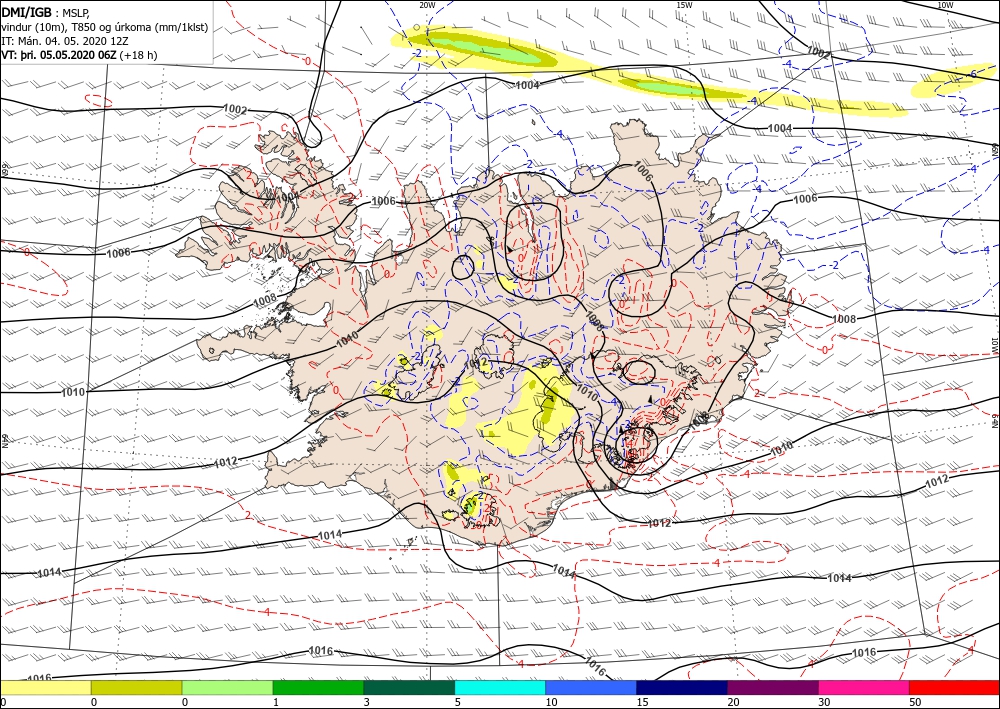Click the pink legend segment labeled 30
The height and width of the screenshot is (709, 1000).
point(864,687)
